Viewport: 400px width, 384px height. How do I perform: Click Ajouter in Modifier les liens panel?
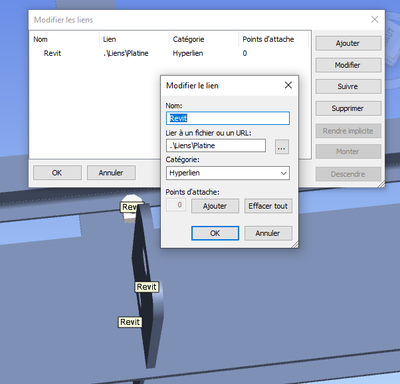348,43
